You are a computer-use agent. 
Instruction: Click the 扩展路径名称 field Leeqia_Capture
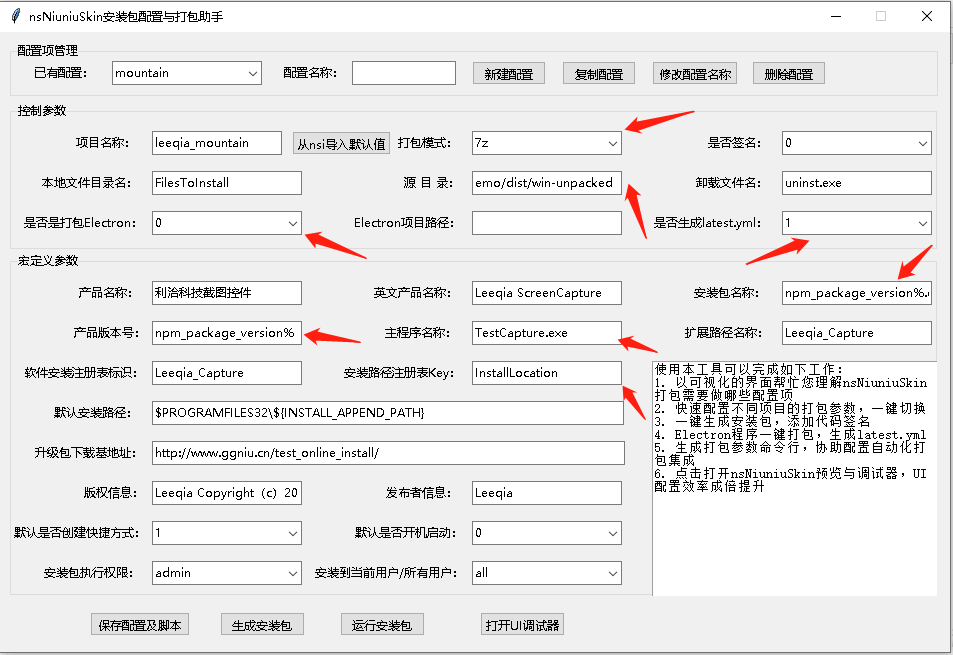tap(856, 333)
